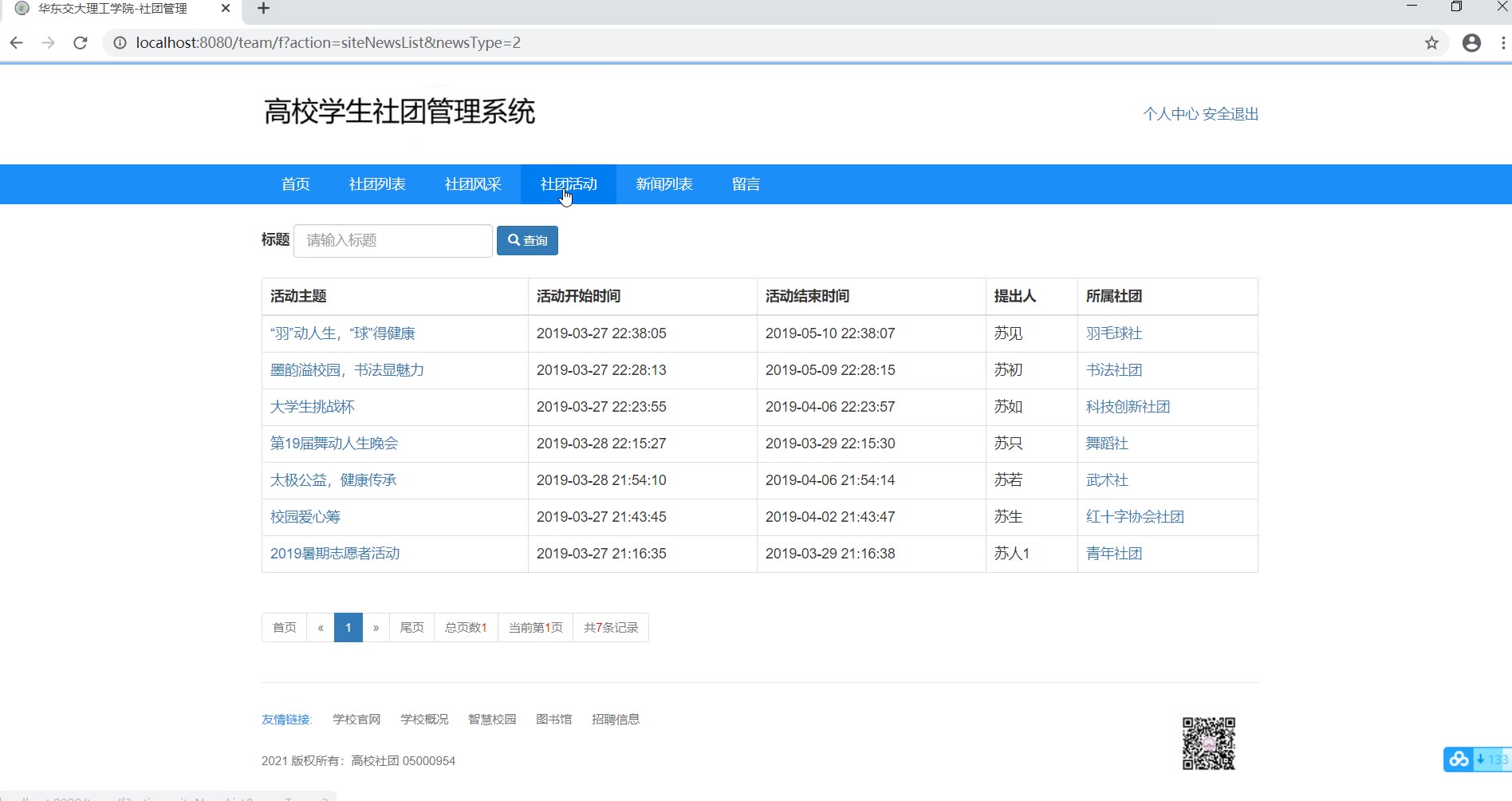Go to next page with » button
1512x801 pixels.
[x=376, y=628]
